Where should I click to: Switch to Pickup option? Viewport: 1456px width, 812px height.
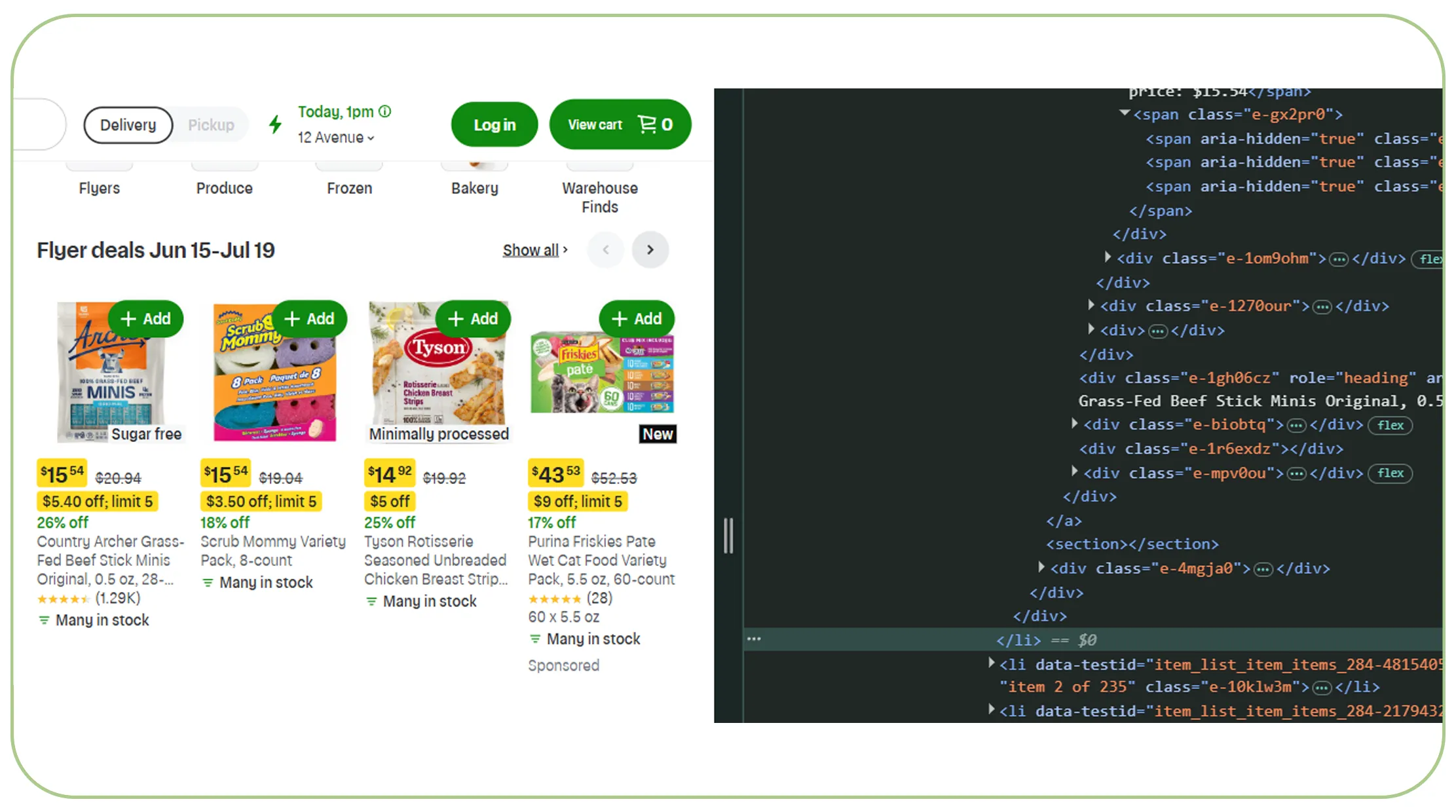[x=211, y=125]
